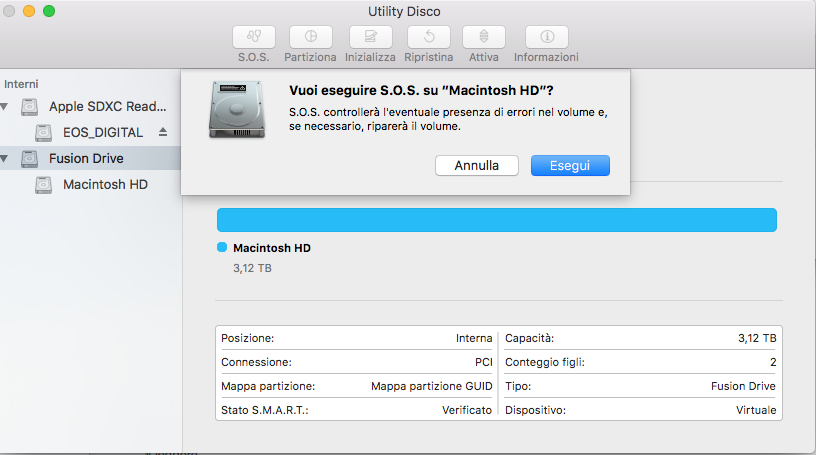Click the Capacità value 3,12 TB
The width and height of the screenshot is (816, 455).
pyautogui.click(x=757, y=338)
